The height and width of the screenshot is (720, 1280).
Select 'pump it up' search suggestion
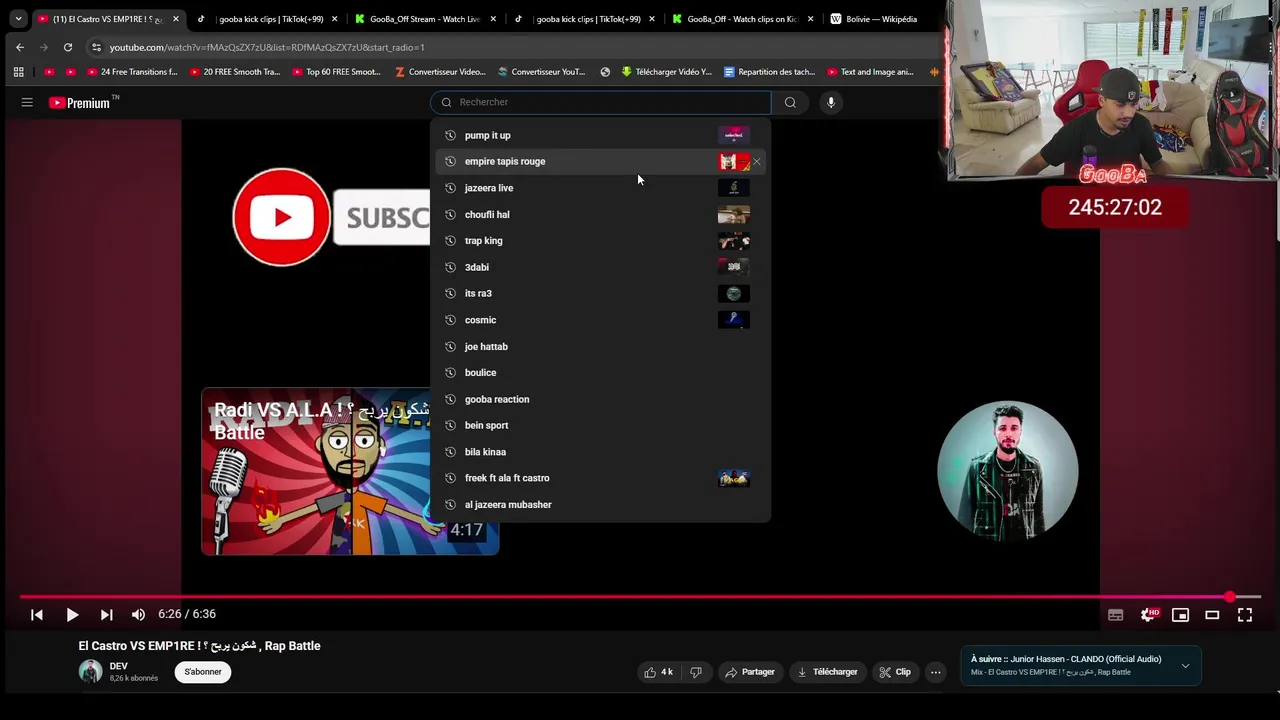click(601, 135)
